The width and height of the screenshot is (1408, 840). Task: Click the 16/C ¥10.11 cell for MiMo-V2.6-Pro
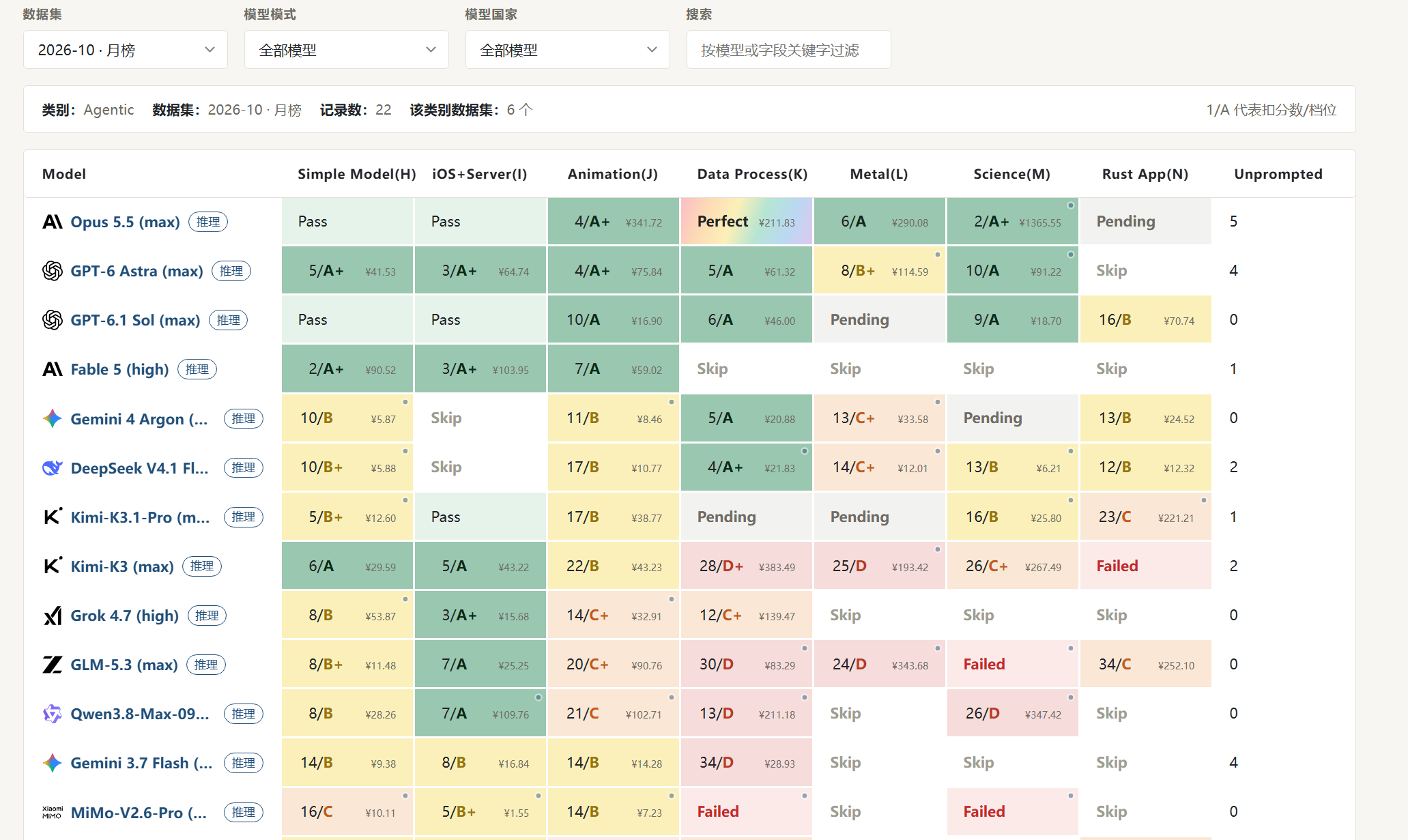point(347,811)
